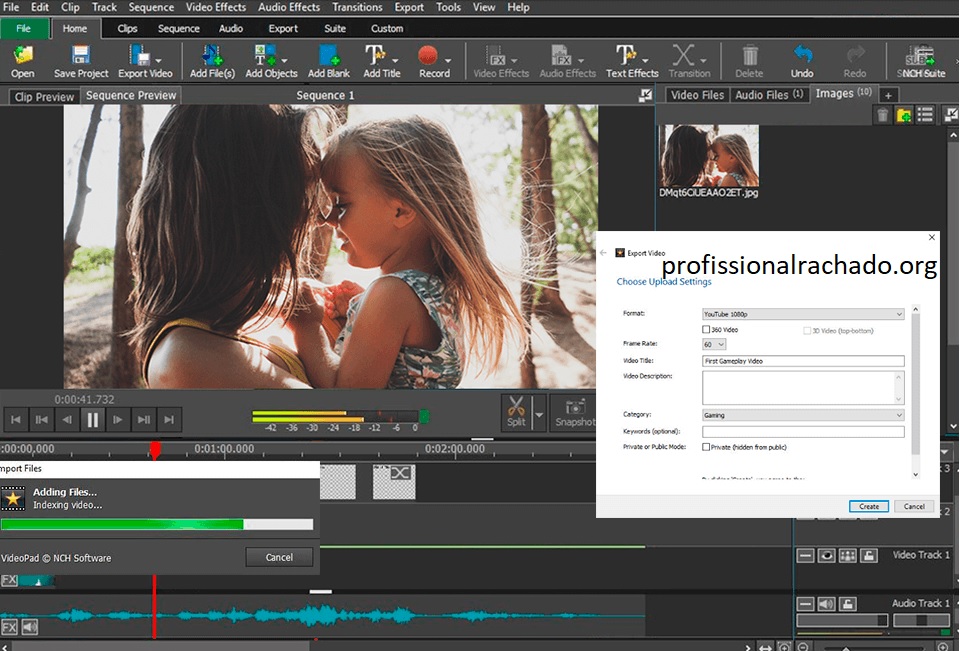Add a new folder to the media bin
Screen dimensions: 960x651
pos(904,115)
